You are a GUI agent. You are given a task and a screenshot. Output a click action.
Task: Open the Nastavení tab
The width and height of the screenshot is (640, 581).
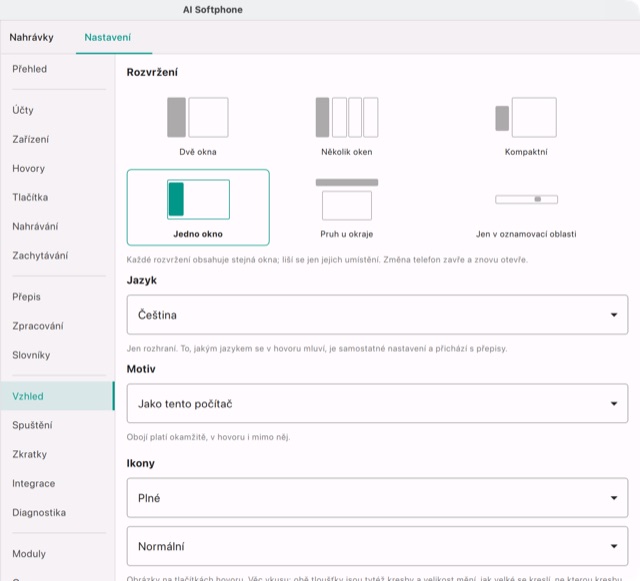coord(108,38)
